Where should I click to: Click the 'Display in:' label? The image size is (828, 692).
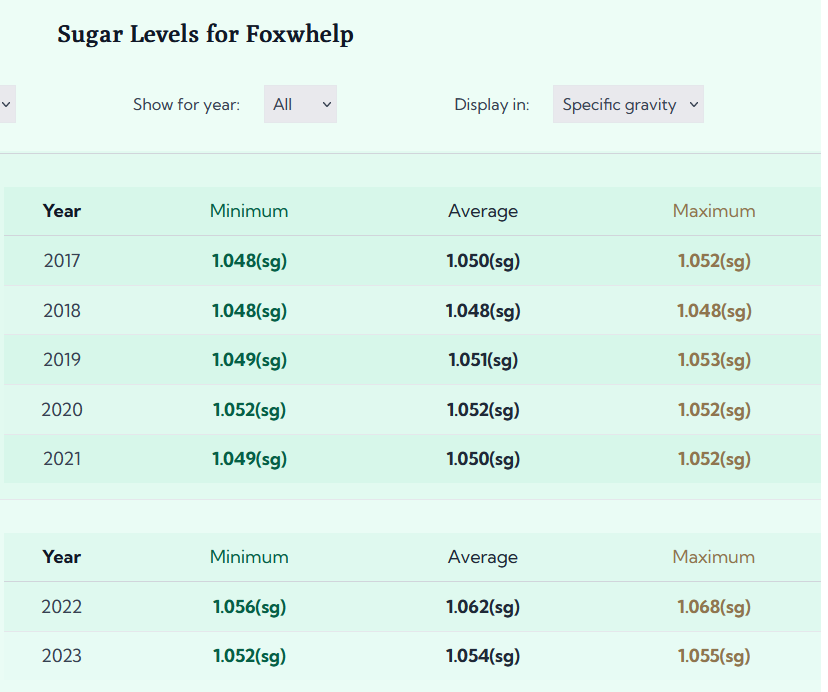(492, 105)
